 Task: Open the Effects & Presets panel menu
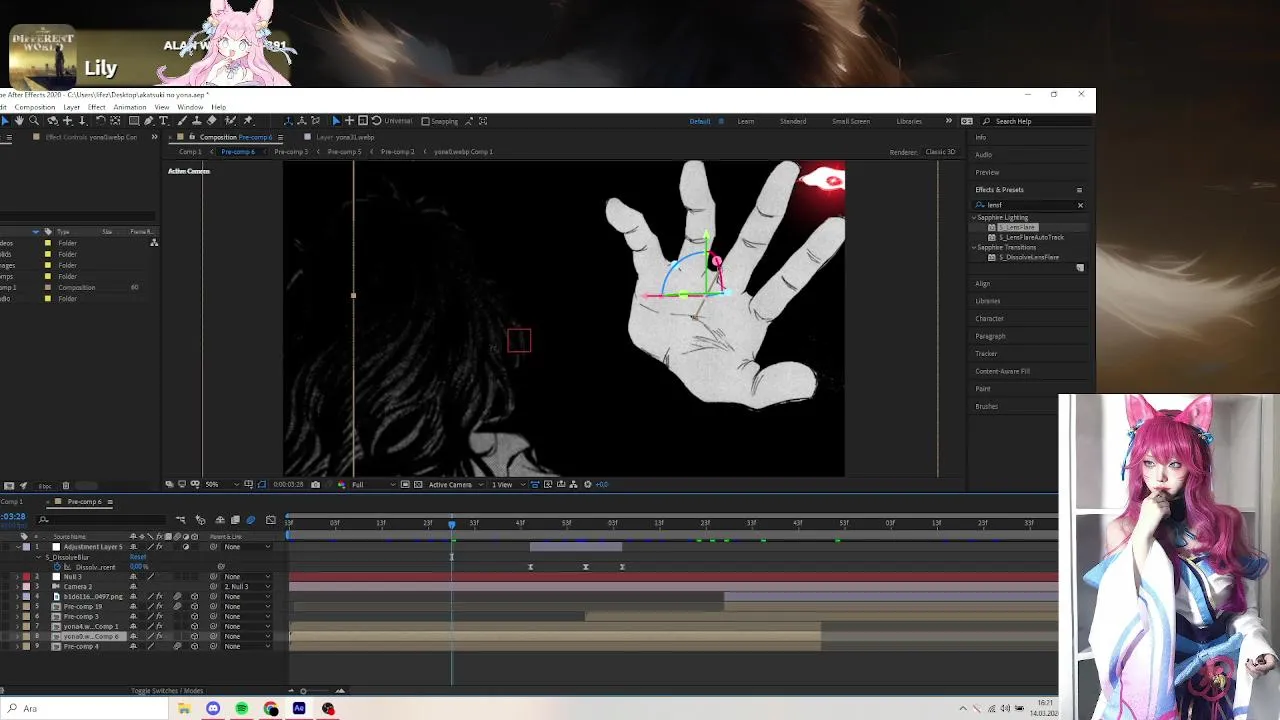click(x=1079, y=190)
